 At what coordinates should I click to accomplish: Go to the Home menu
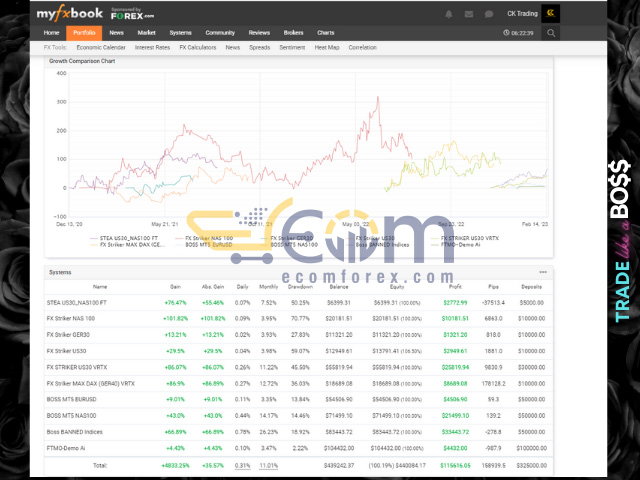pyautogui.click(x=51, y=33)
